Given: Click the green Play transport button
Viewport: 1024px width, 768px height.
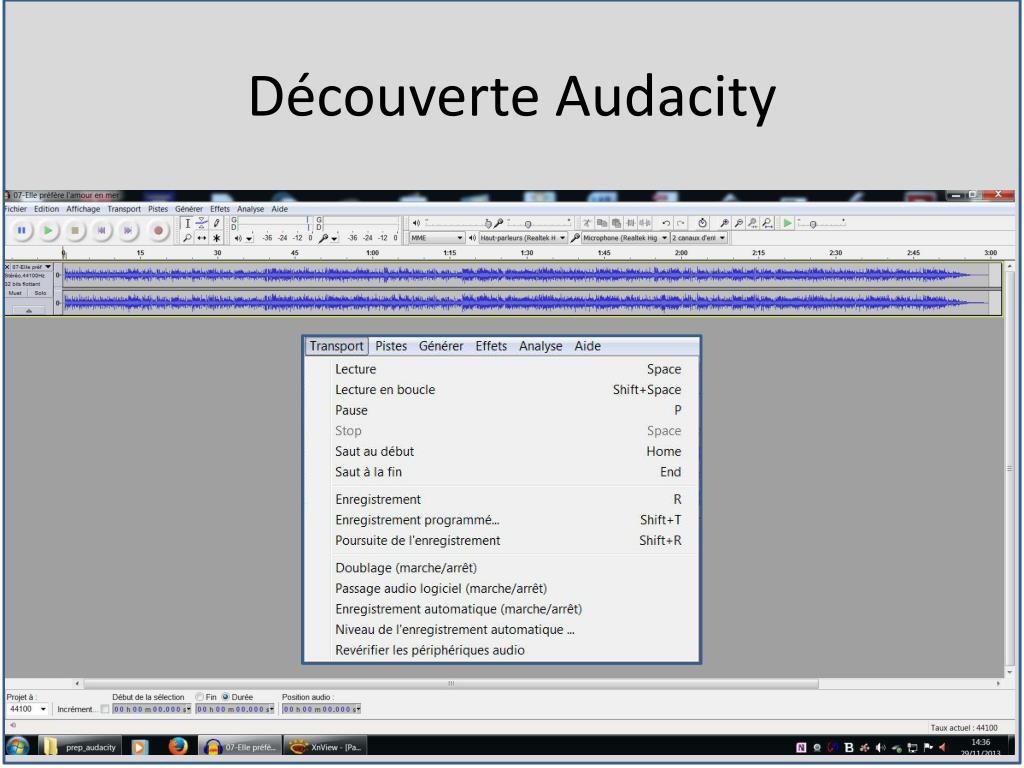Looking at the screenshot, I should [x=48, y=231].
